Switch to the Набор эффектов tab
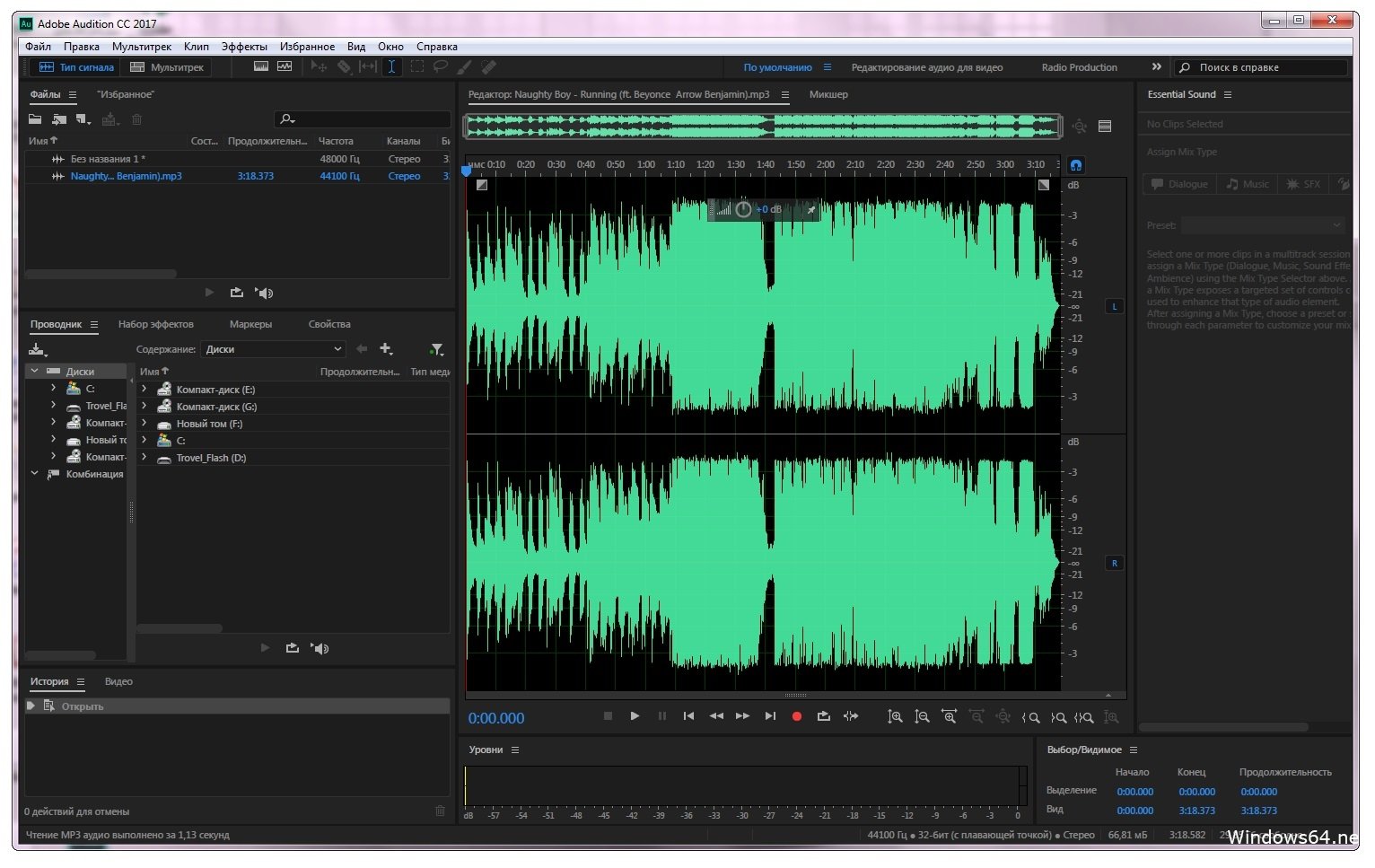The height and width of the screenshot is (868, 1375). tap(155, 324)
